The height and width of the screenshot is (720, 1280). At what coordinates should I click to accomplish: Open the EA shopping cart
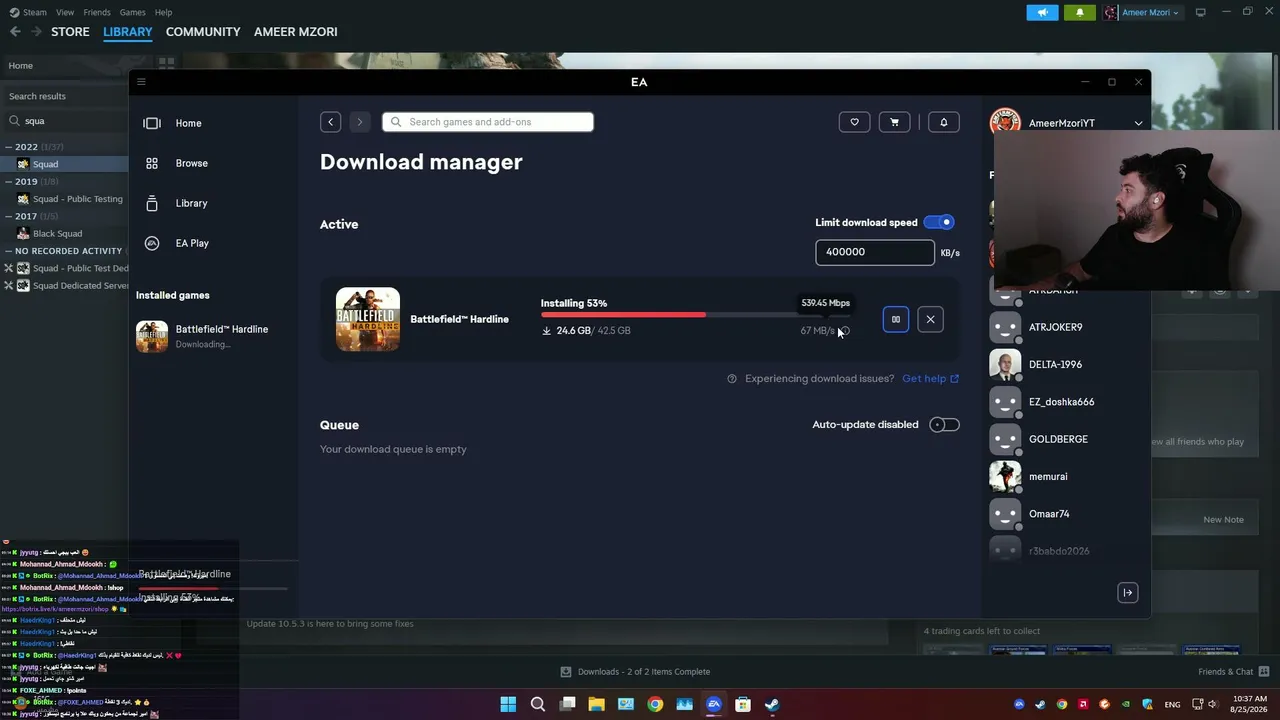(894, 122)
